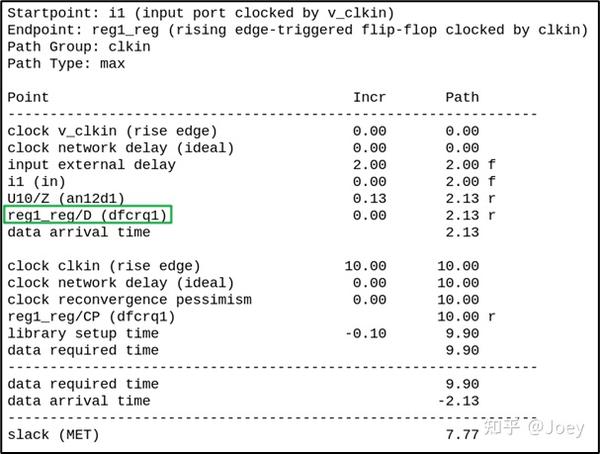600x454 pixels.
Task: Click the Path Type max line
Action: click(x=66, y=64)
